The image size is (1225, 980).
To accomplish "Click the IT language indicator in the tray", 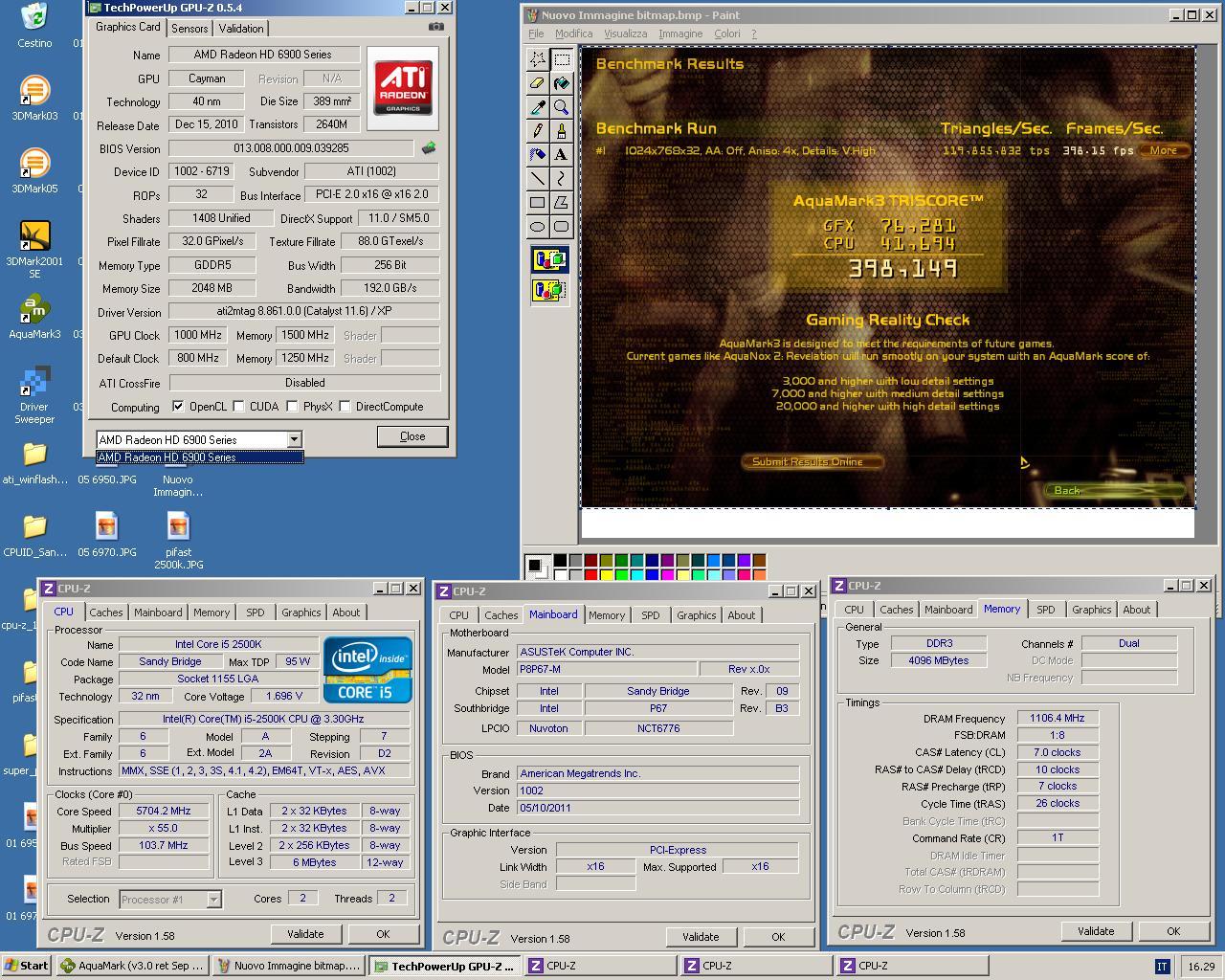I will coord(1162,967).
